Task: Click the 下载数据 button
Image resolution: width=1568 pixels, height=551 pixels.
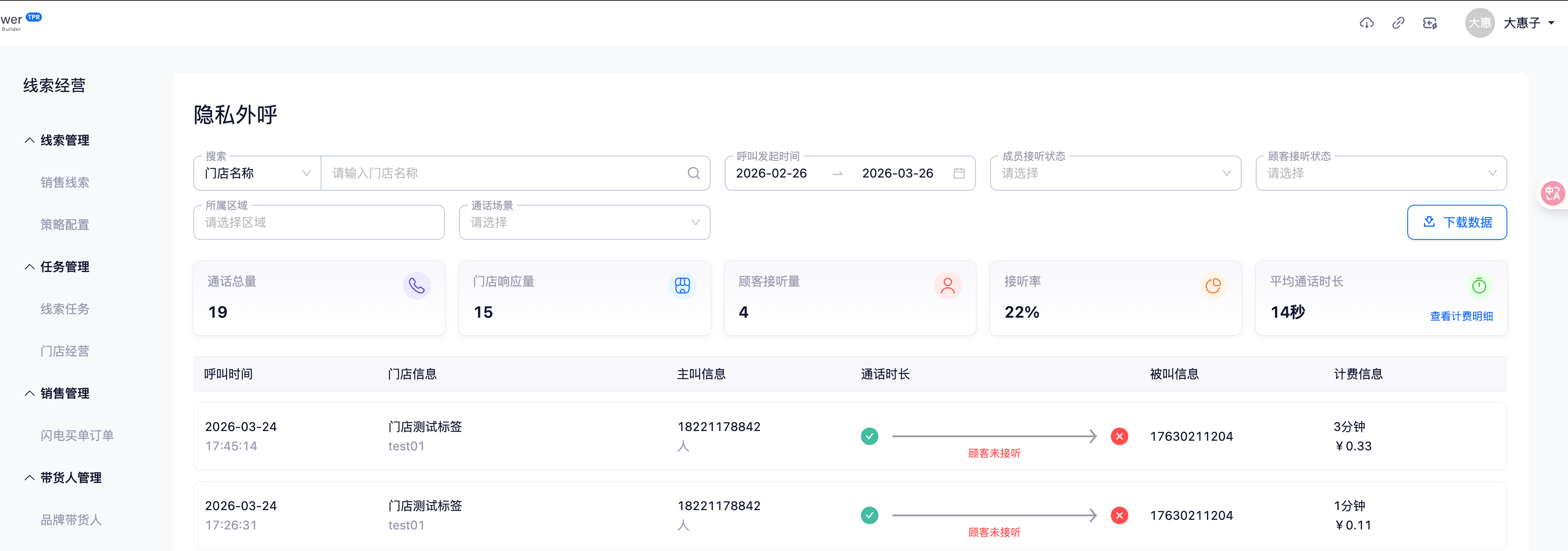Action: coord(1456,223)
